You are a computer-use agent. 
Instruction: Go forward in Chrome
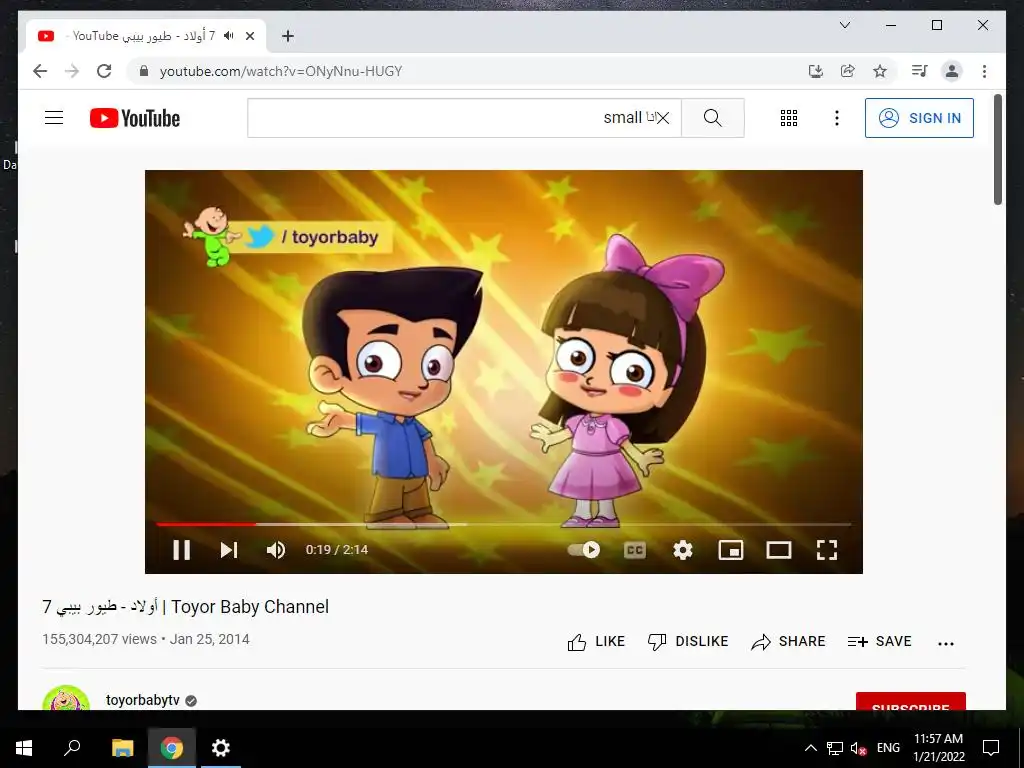coord(72,71)
